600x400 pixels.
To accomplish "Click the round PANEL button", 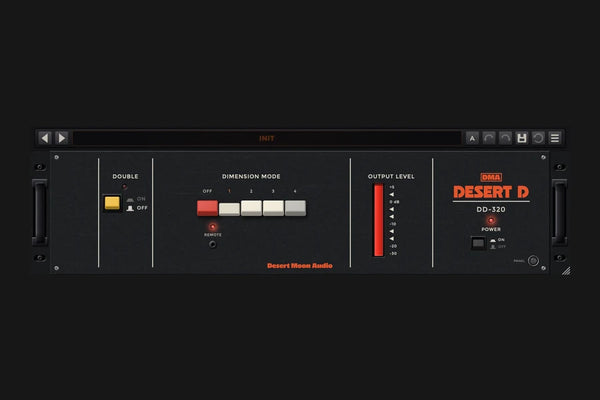I will click(533, 261).
